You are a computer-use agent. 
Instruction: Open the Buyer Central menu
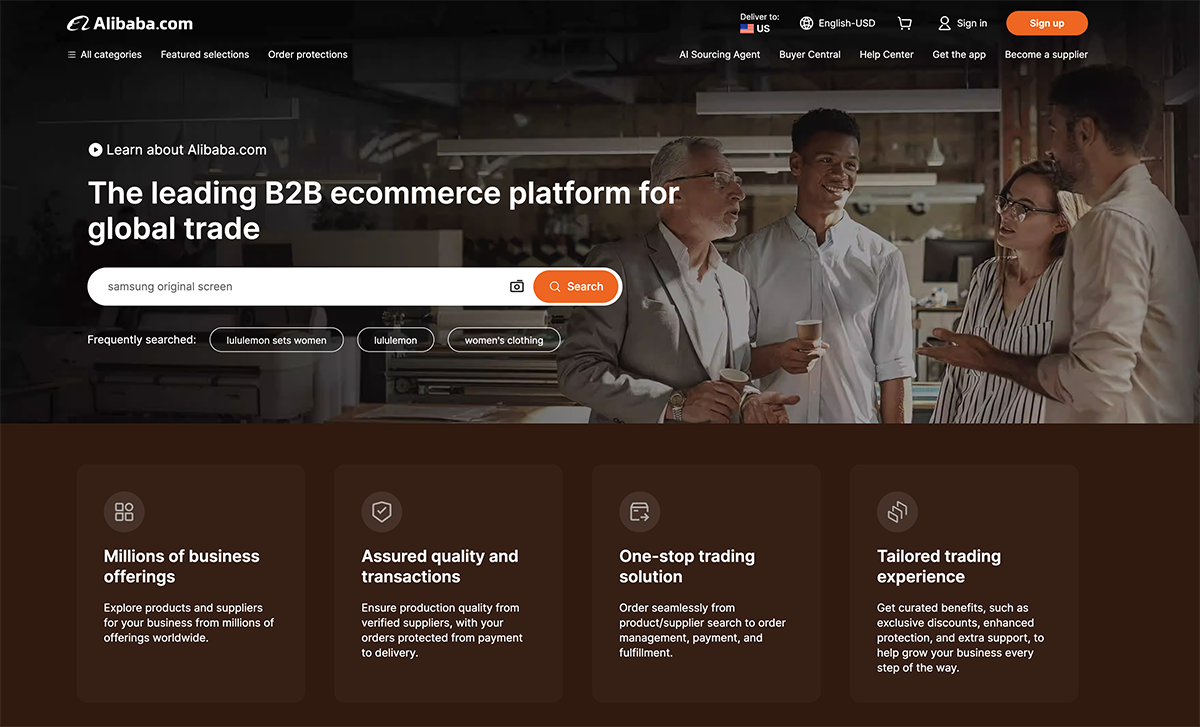pos(810,55)
